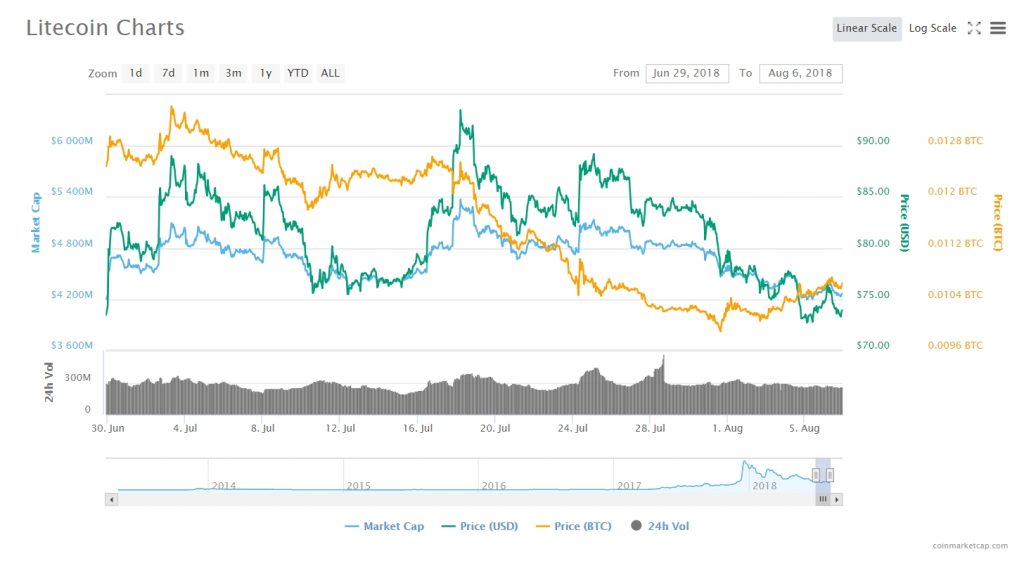The width and height of the screenshot is (1024, 561).
Task: Click the 20. Jul date axis label
Action: coord(495,428)
